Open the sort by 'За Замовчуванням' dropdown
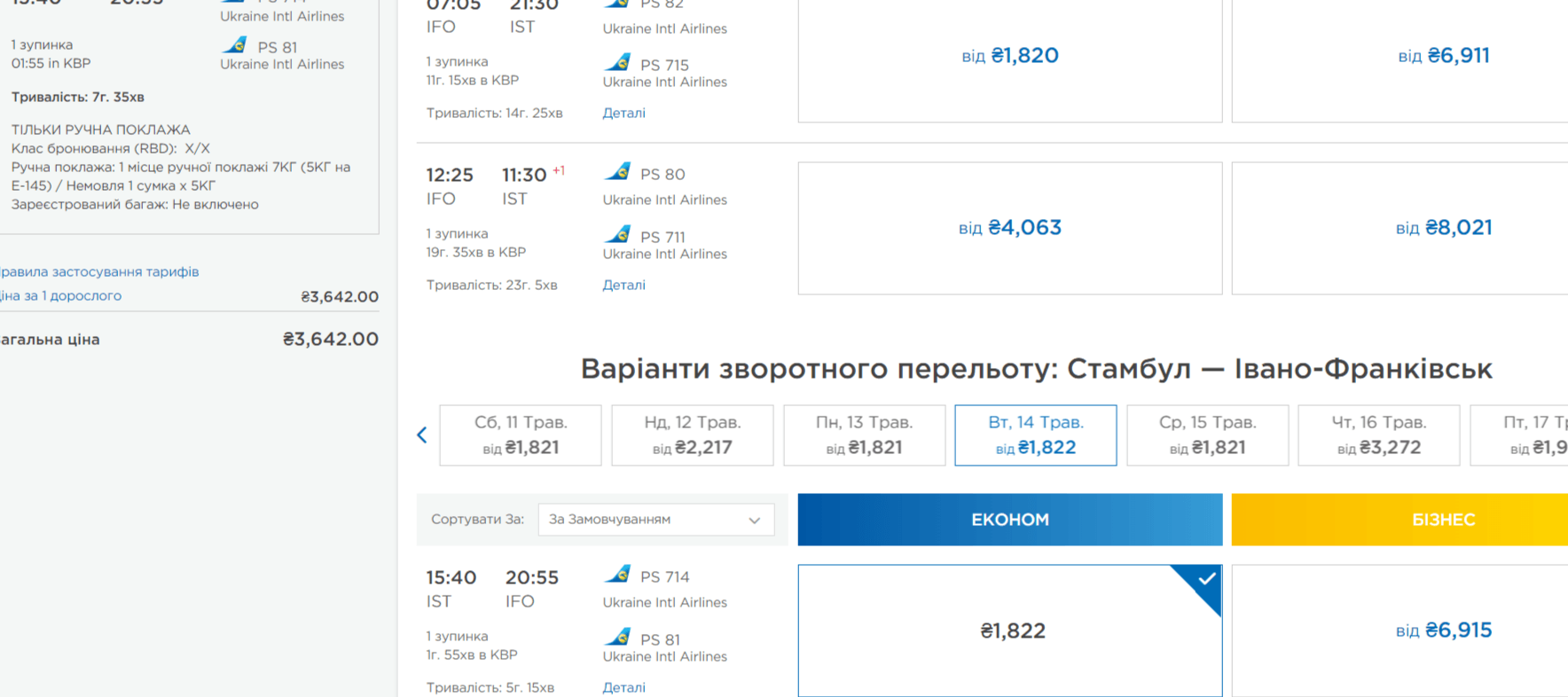This screenshot has width=1568, height=697. click(656, 520)
